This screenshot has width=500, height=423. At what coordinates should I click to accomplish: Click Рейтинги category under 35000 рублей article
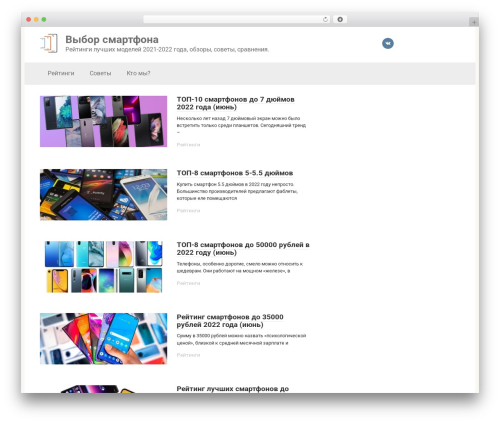tap(188, 355)
